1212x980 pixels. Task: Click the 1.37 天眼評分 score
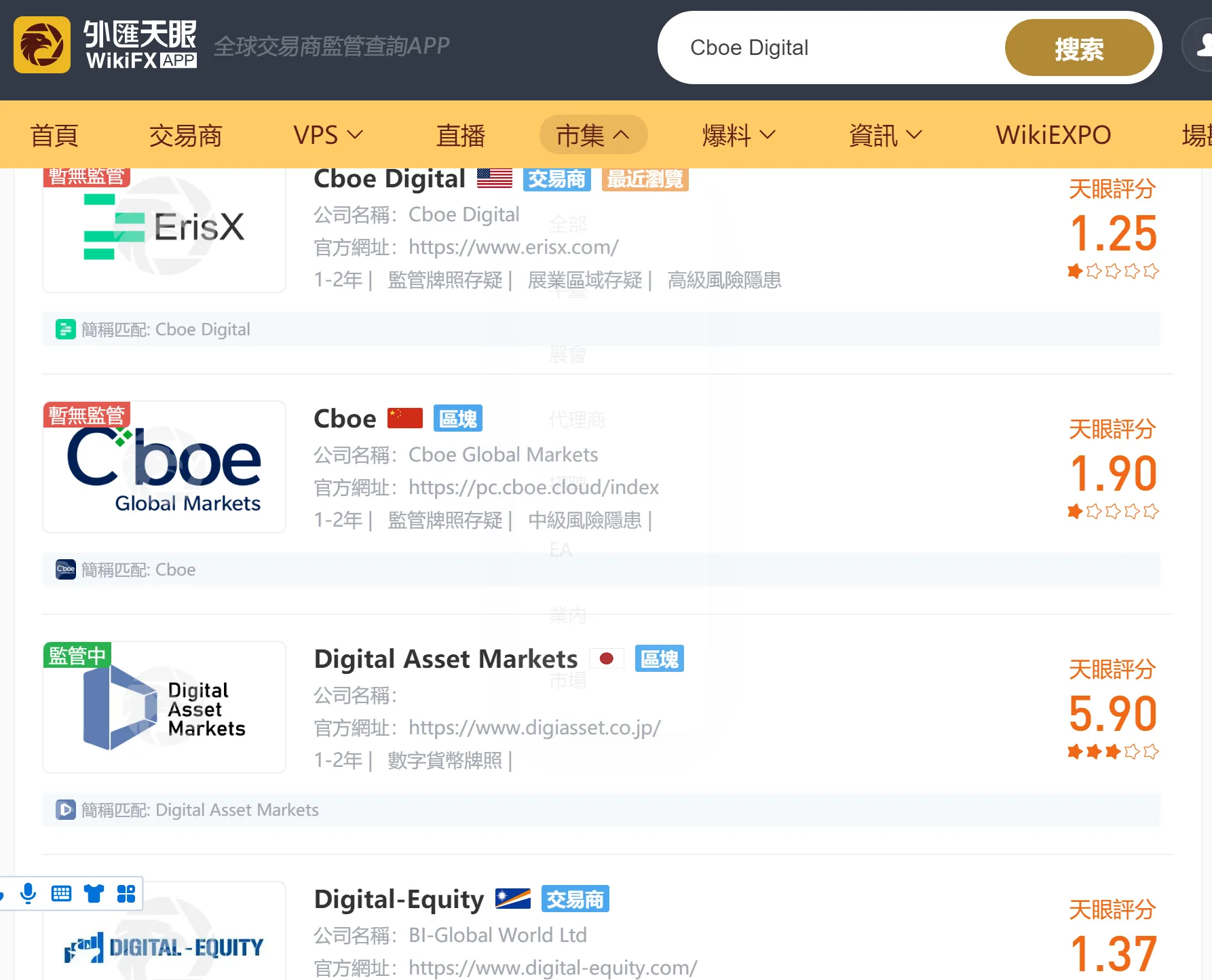(x=1113, y=954)
